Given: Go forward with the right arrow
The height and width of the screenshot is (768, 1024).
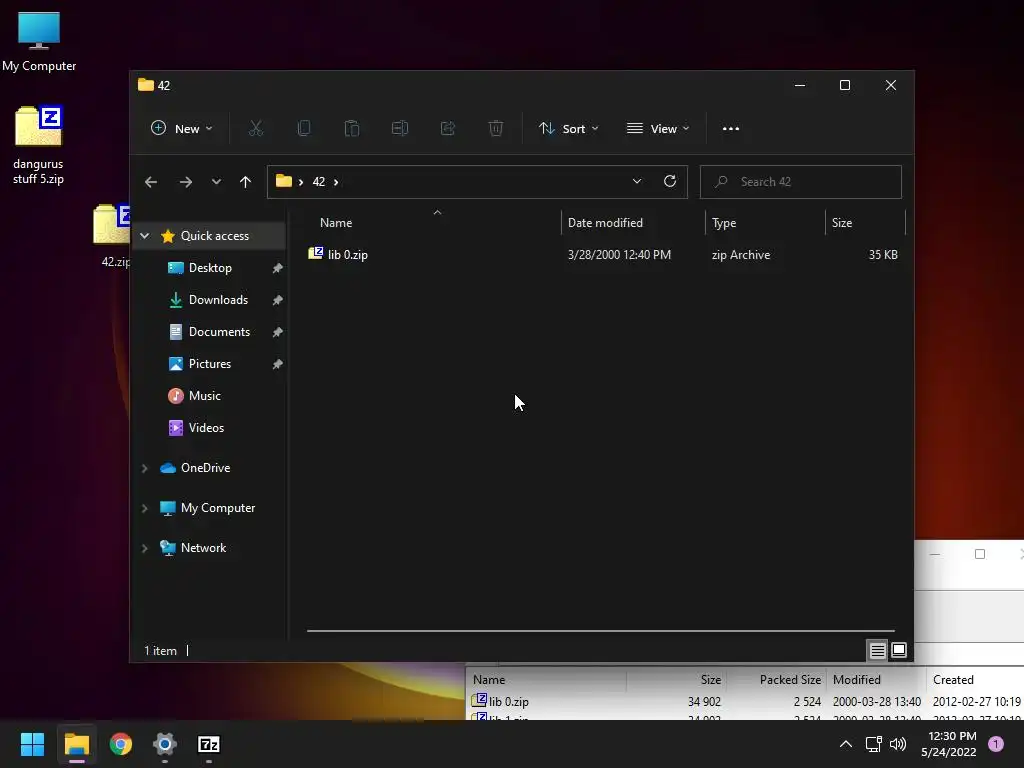Looking at the screenshot, I should pos(186,182).
